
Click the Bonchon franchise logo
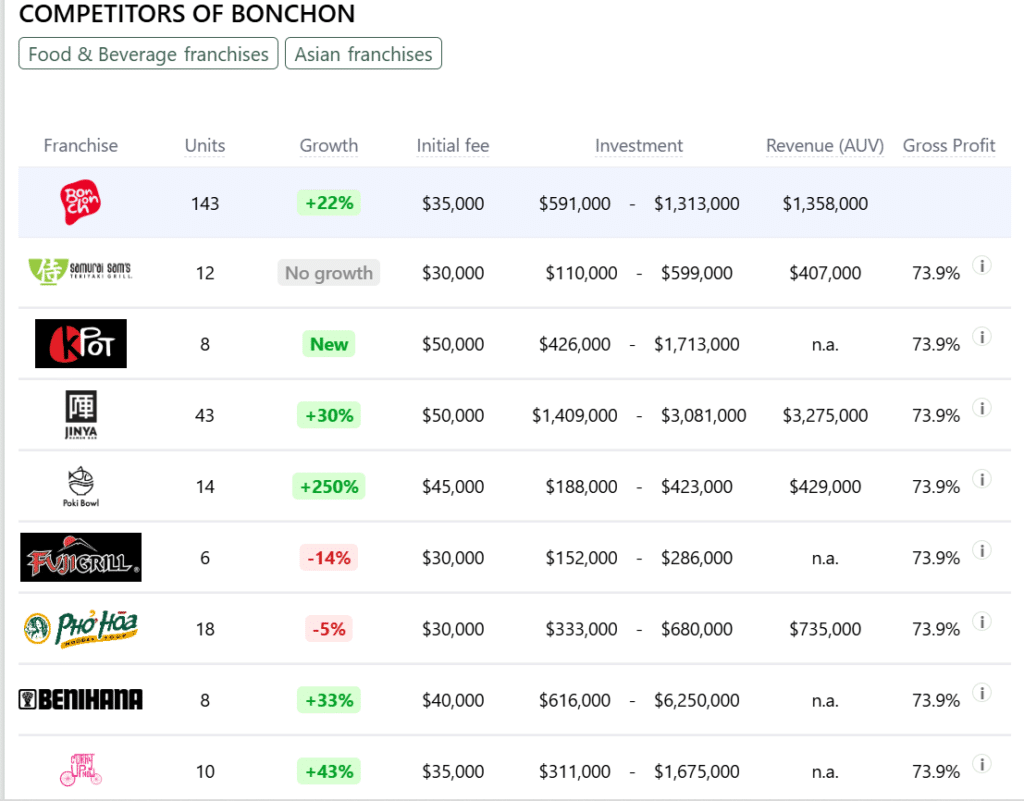coord(80,202)
